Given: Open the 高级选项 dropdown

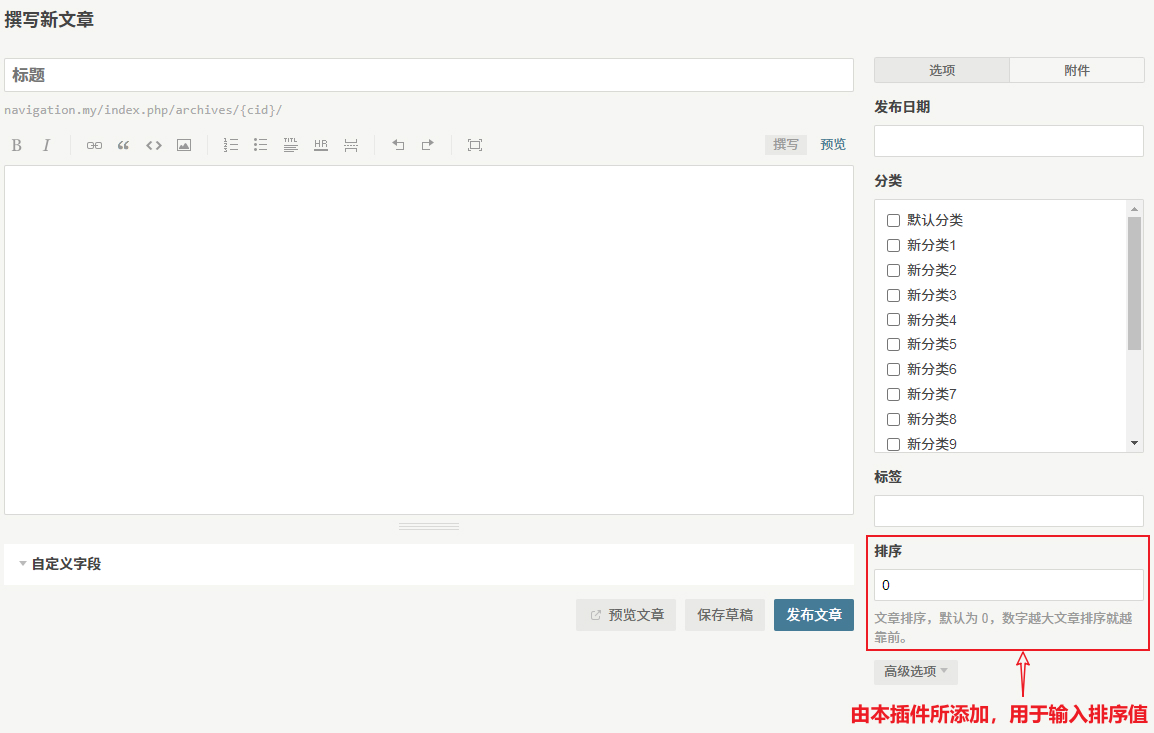Looking at the screenshot, I should point(915,671).
